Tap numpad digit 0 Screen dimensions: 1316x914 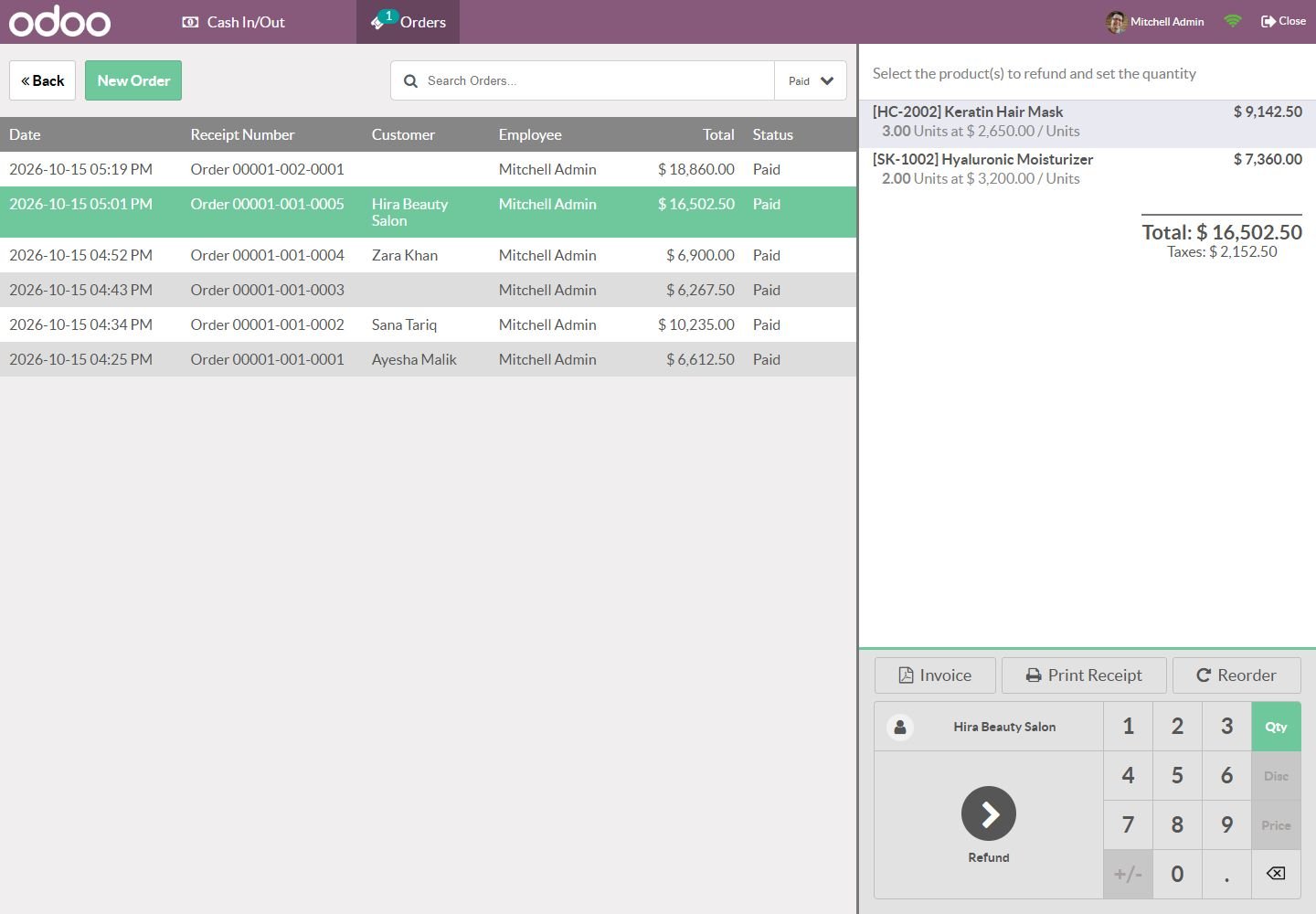(1178, 875)
